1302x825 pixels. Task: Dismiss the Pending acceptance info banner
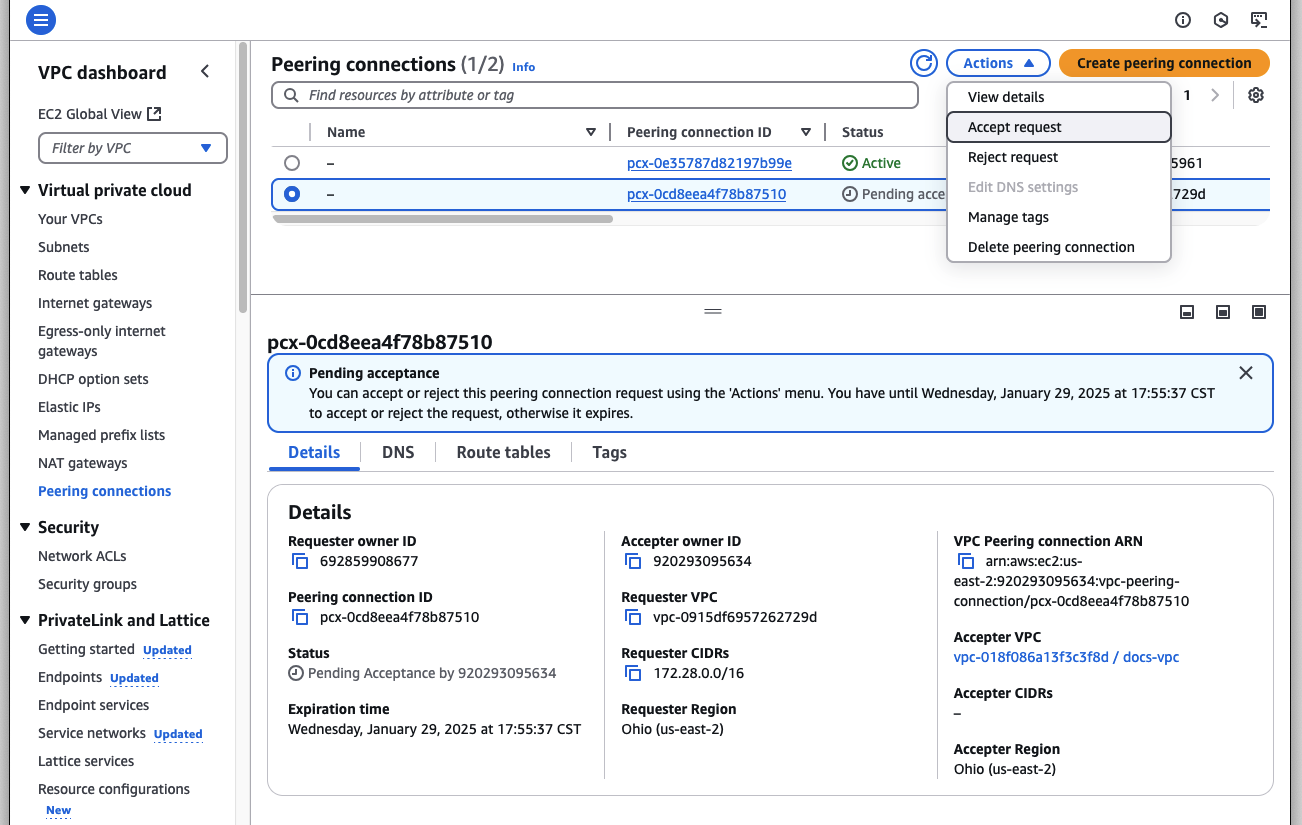pos(1245,373)
